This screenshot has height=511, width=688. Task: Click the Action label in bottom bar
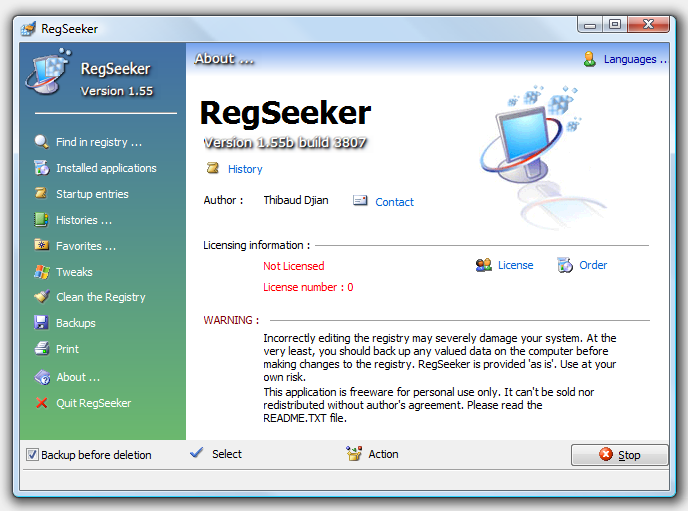[x=383, y=454]
